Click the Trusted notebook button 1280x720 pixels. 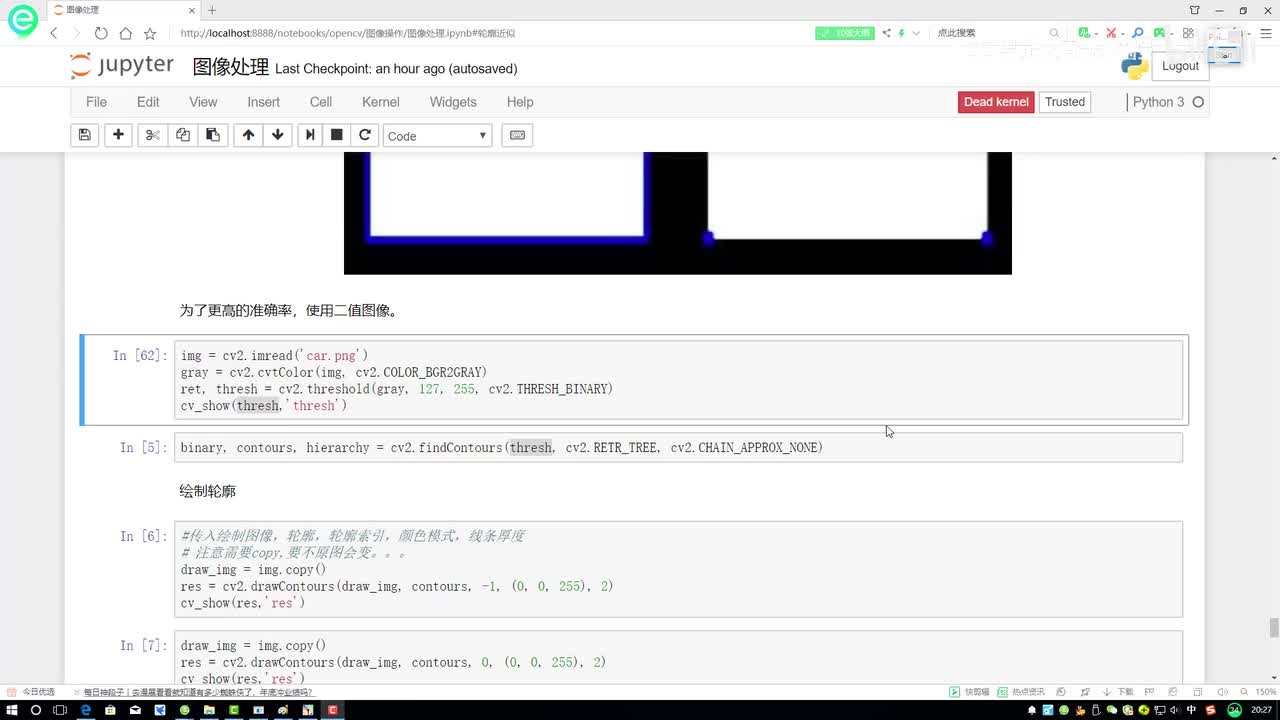click(1065, 102)
